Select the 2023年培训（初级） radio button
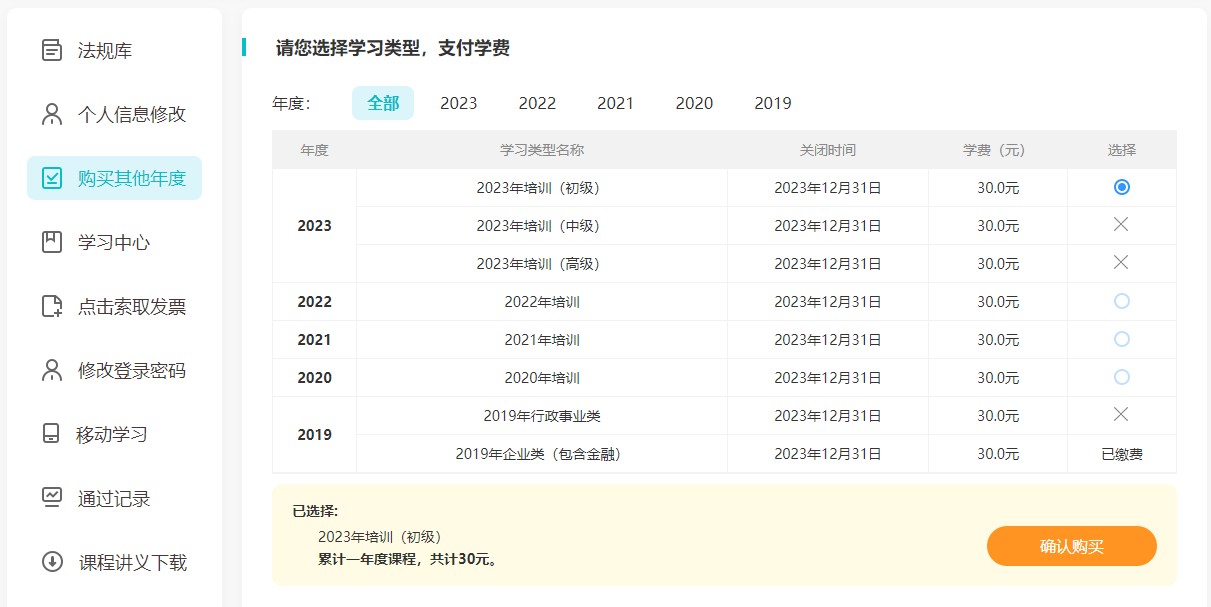The width and height of the screenshot is (1211, 607). click(x=1122, y=187)
